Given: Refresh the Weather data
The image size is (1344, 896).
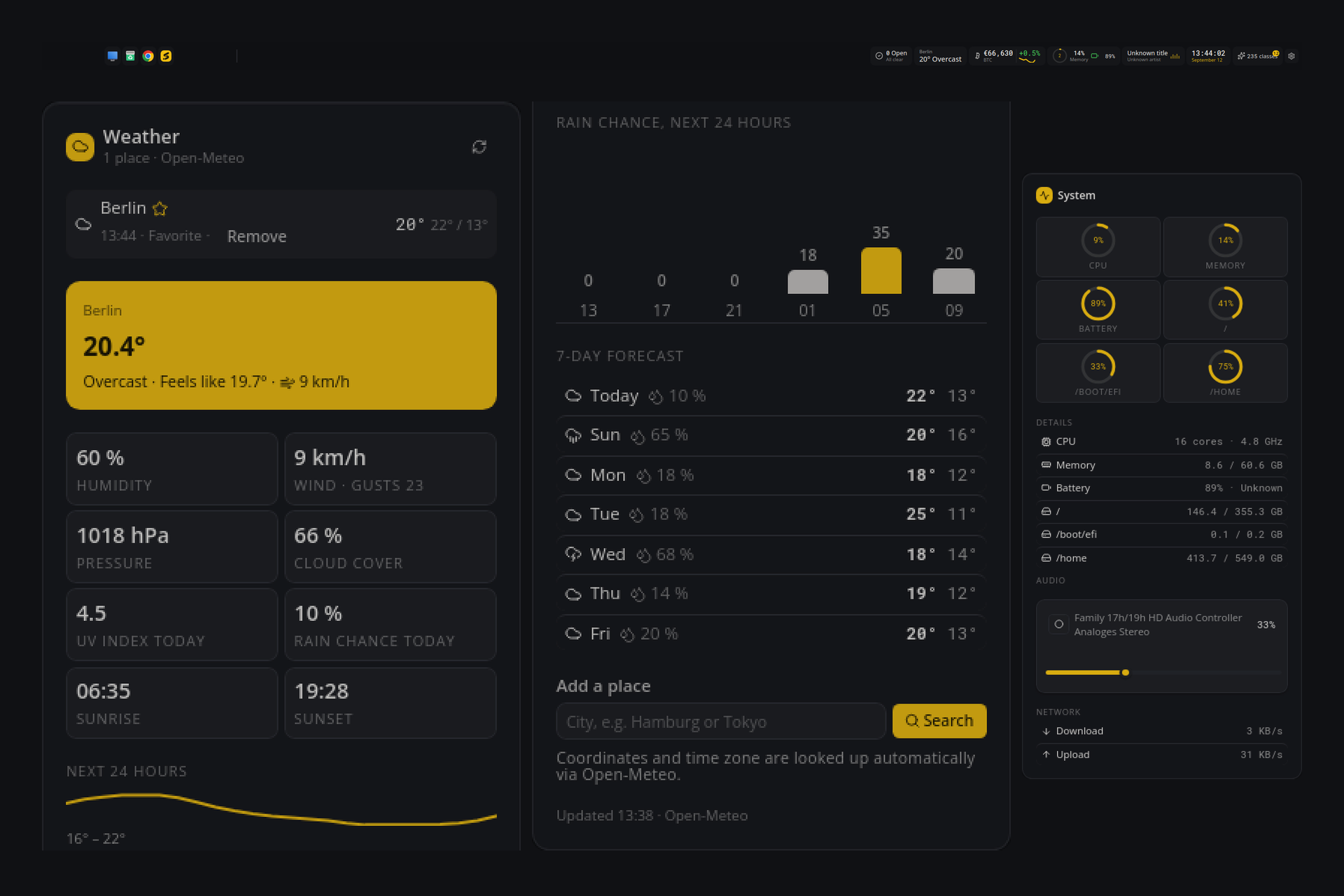Looking at the screenshot, I should coord(479,147).
